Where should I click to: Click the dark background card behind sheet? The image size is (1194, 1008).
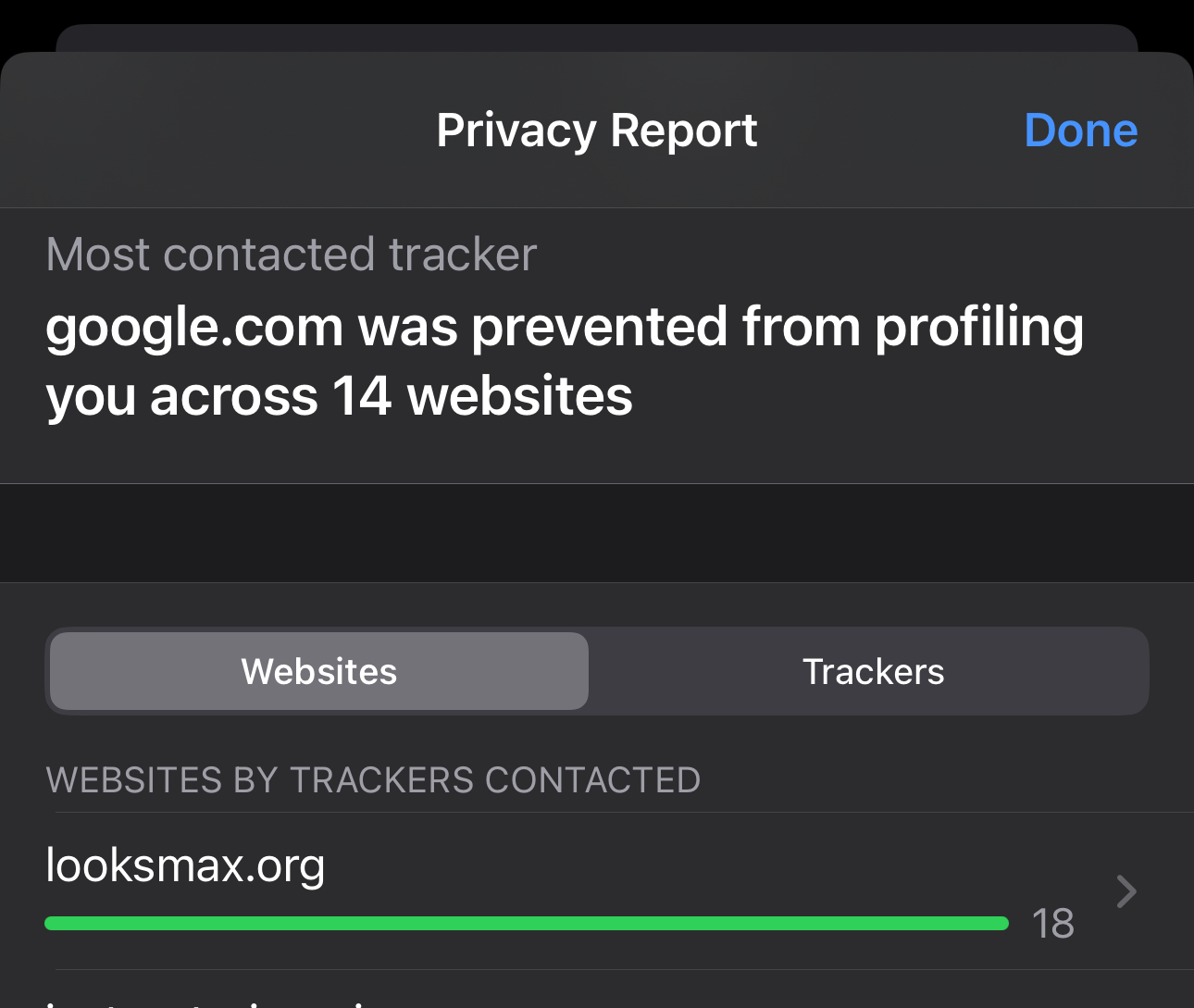597,38
